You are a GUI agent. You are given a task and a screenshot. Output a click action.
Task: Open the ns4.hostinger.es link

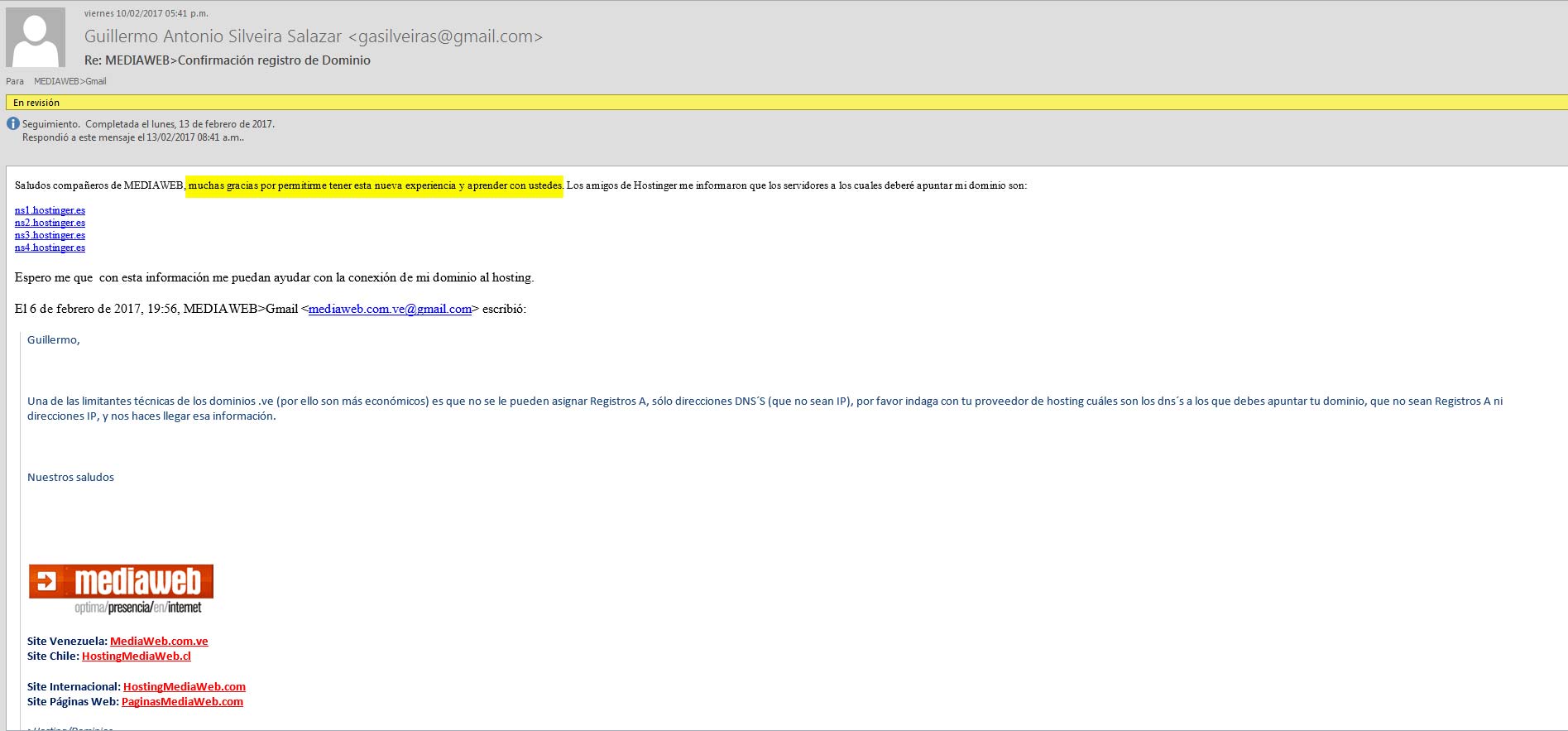(50, 248)
